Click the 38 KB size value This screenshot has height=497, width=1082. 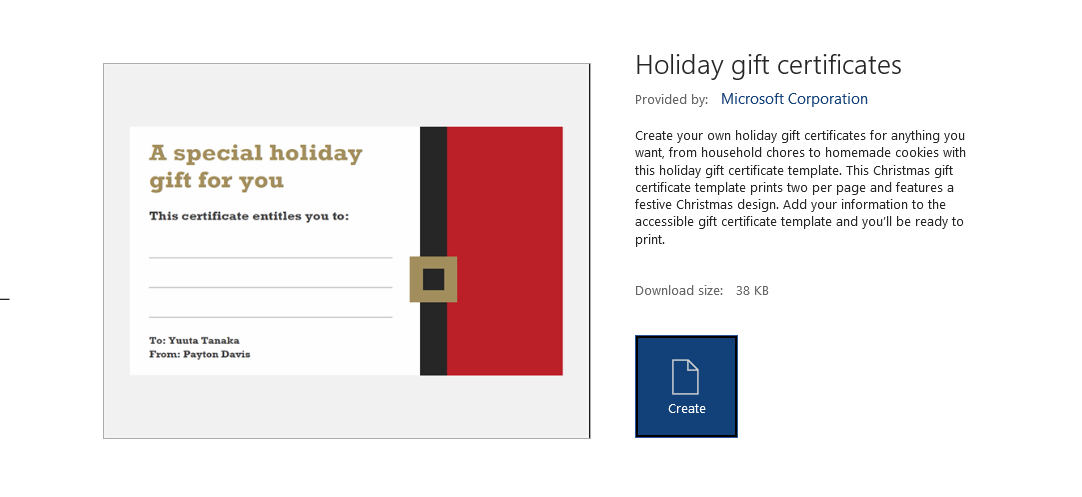point(752,291)
